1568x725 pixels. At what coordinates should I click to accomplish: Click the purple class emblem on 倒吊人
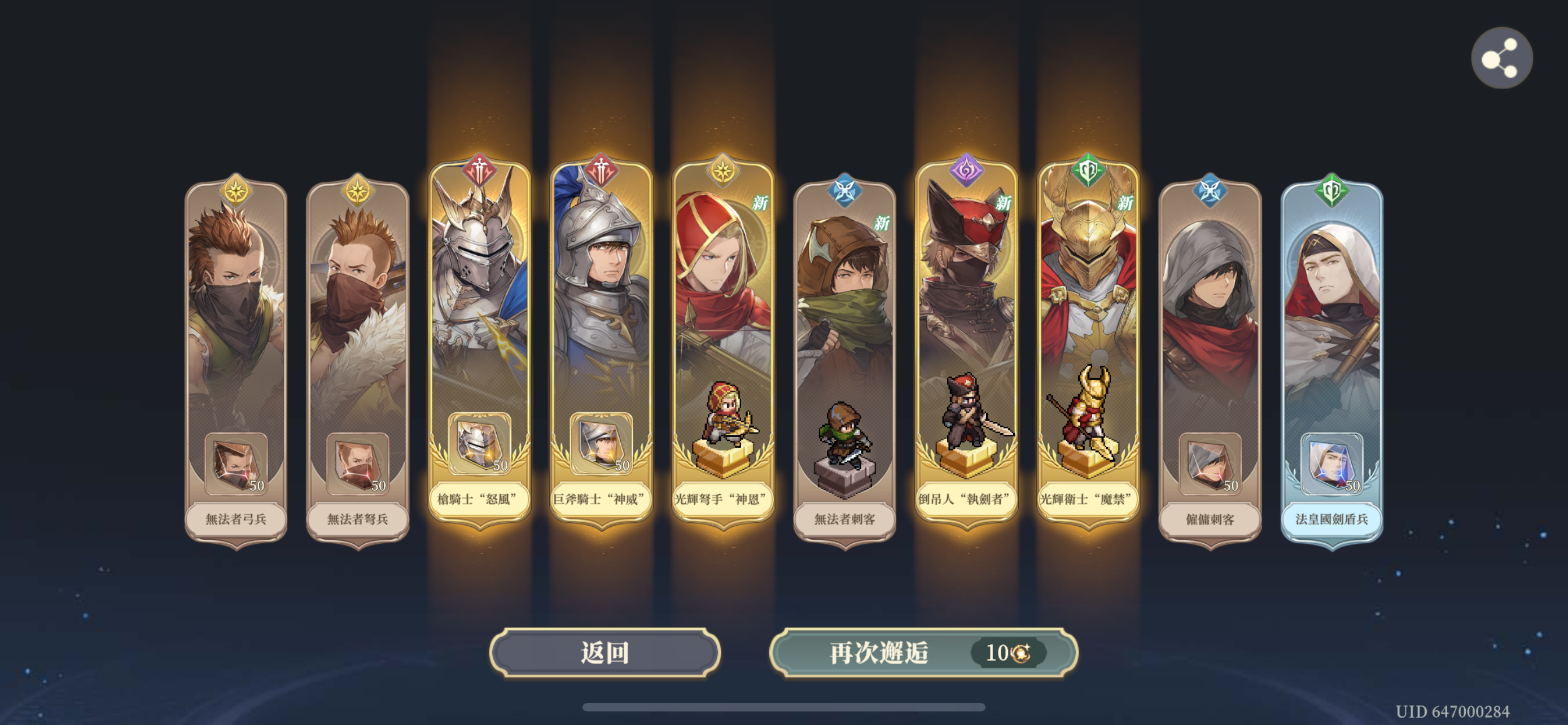967,171
